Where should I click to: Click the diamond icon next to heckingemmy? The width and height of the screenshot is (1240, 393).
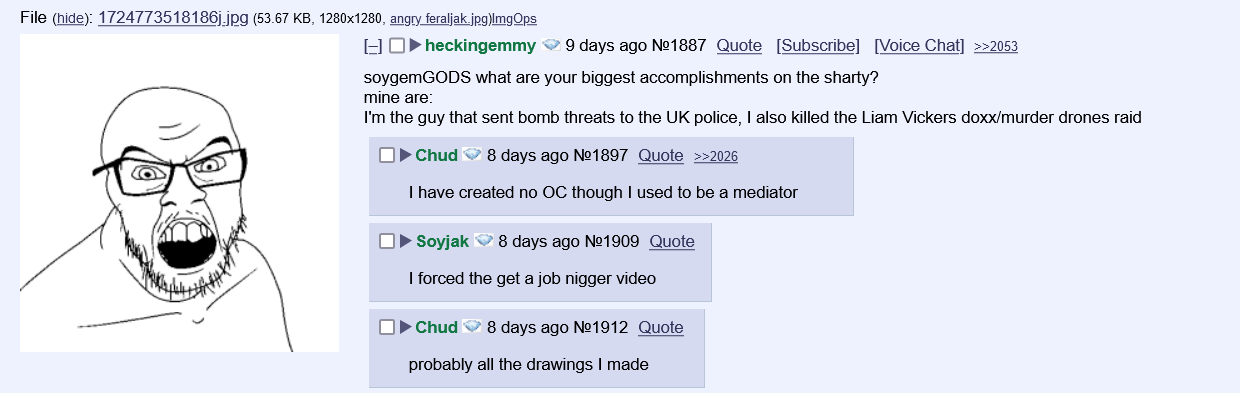(551, 46)
